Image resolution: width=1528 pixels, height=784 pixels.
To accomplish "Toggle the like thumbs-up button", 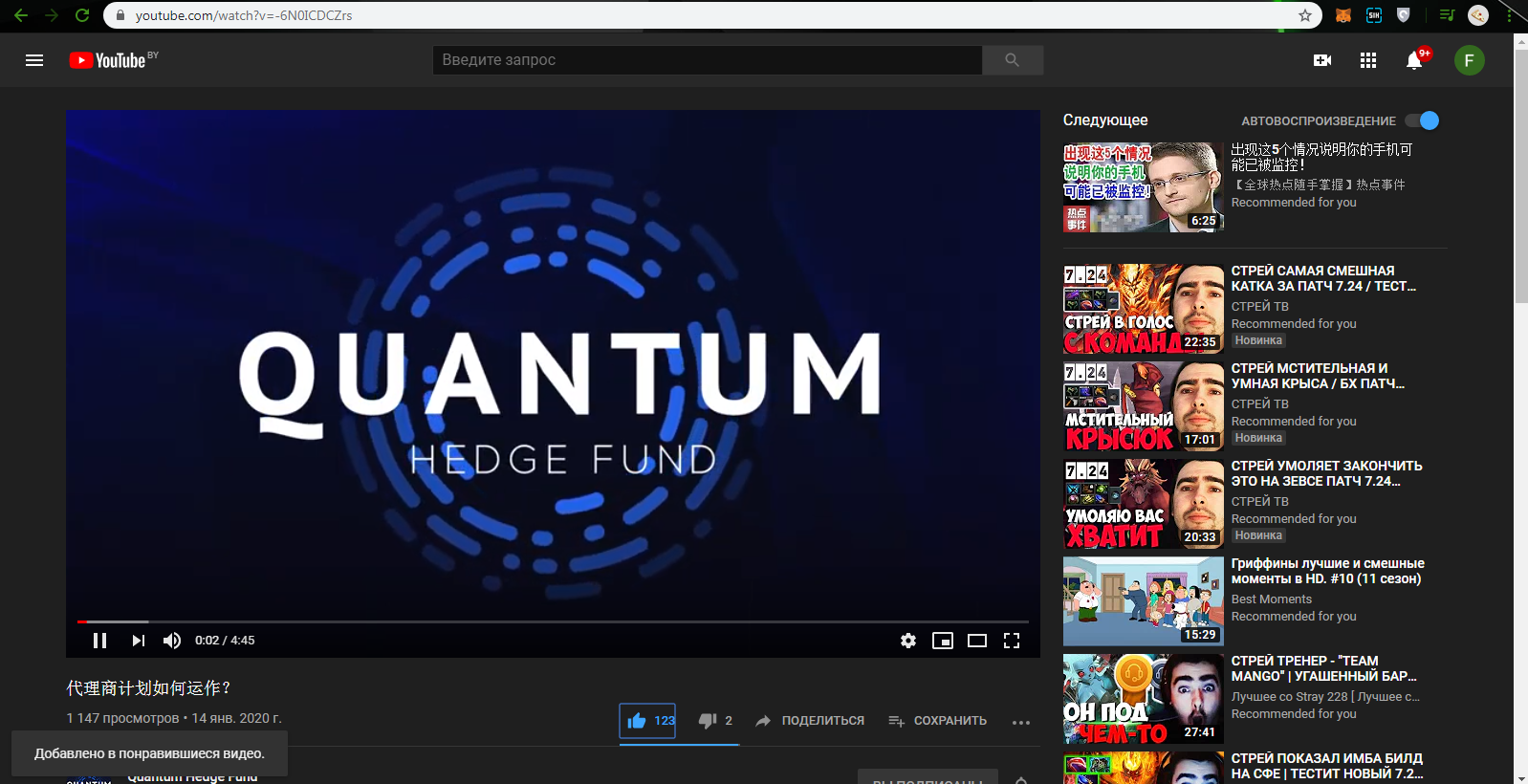I will point(648,721).
